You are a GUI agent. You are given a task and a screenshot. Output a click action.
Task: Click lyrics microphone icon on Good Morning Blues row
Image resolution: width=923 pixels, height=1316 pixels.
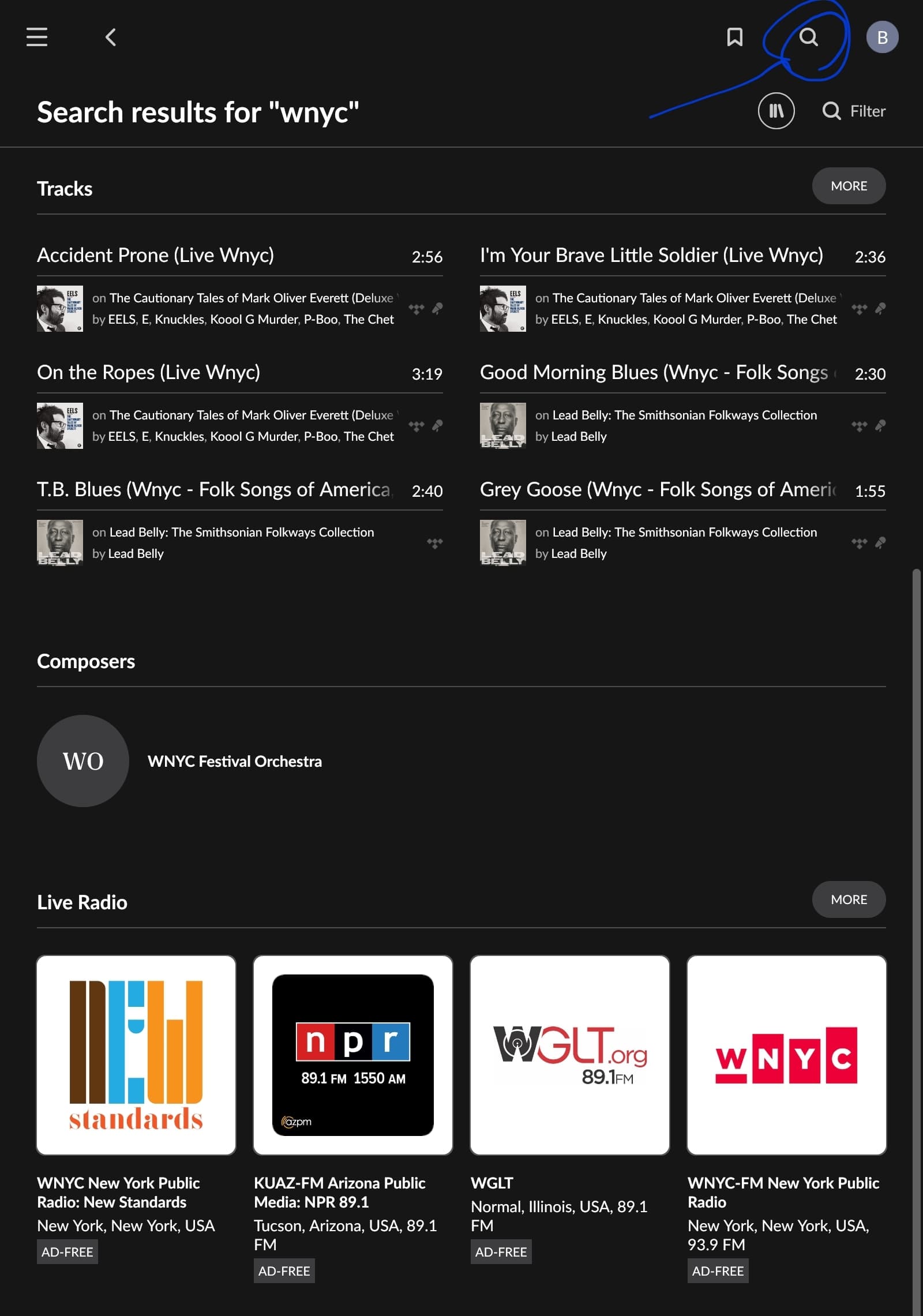pos(880,426)
